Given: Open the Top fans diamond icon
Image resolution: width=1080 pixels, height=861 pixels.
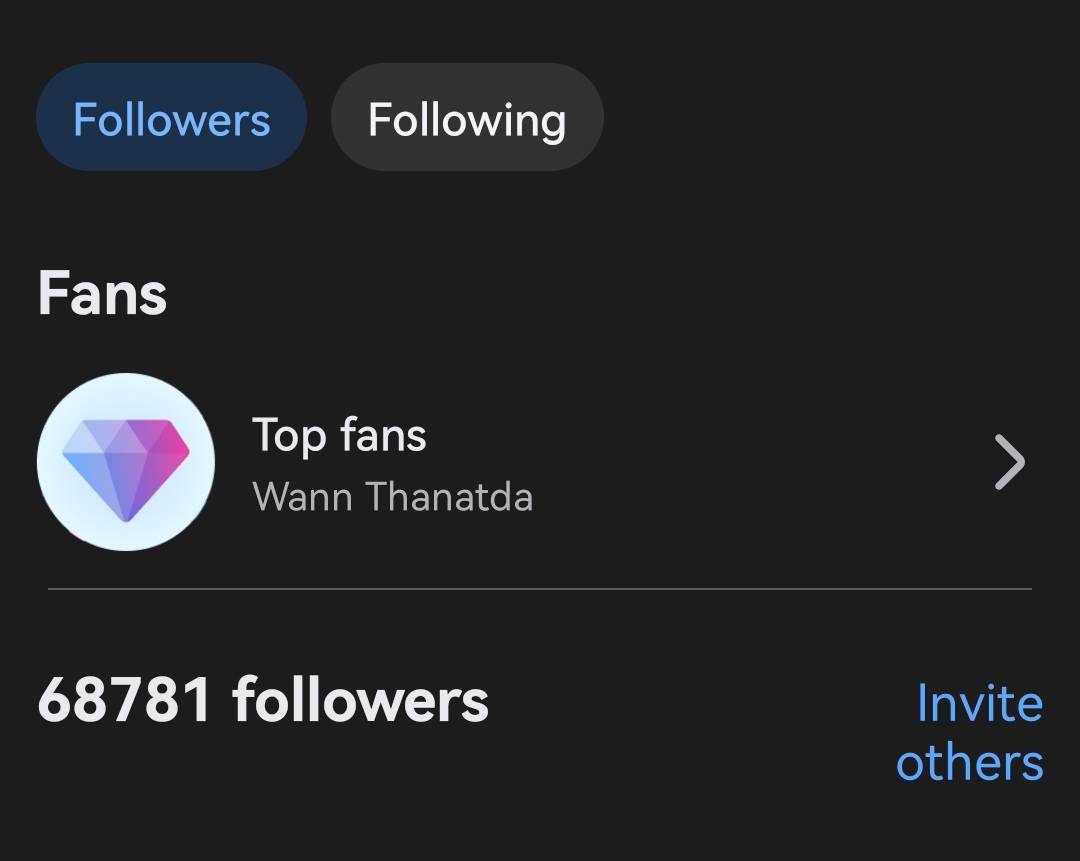Looking at the screenshot, I should 126,462.
